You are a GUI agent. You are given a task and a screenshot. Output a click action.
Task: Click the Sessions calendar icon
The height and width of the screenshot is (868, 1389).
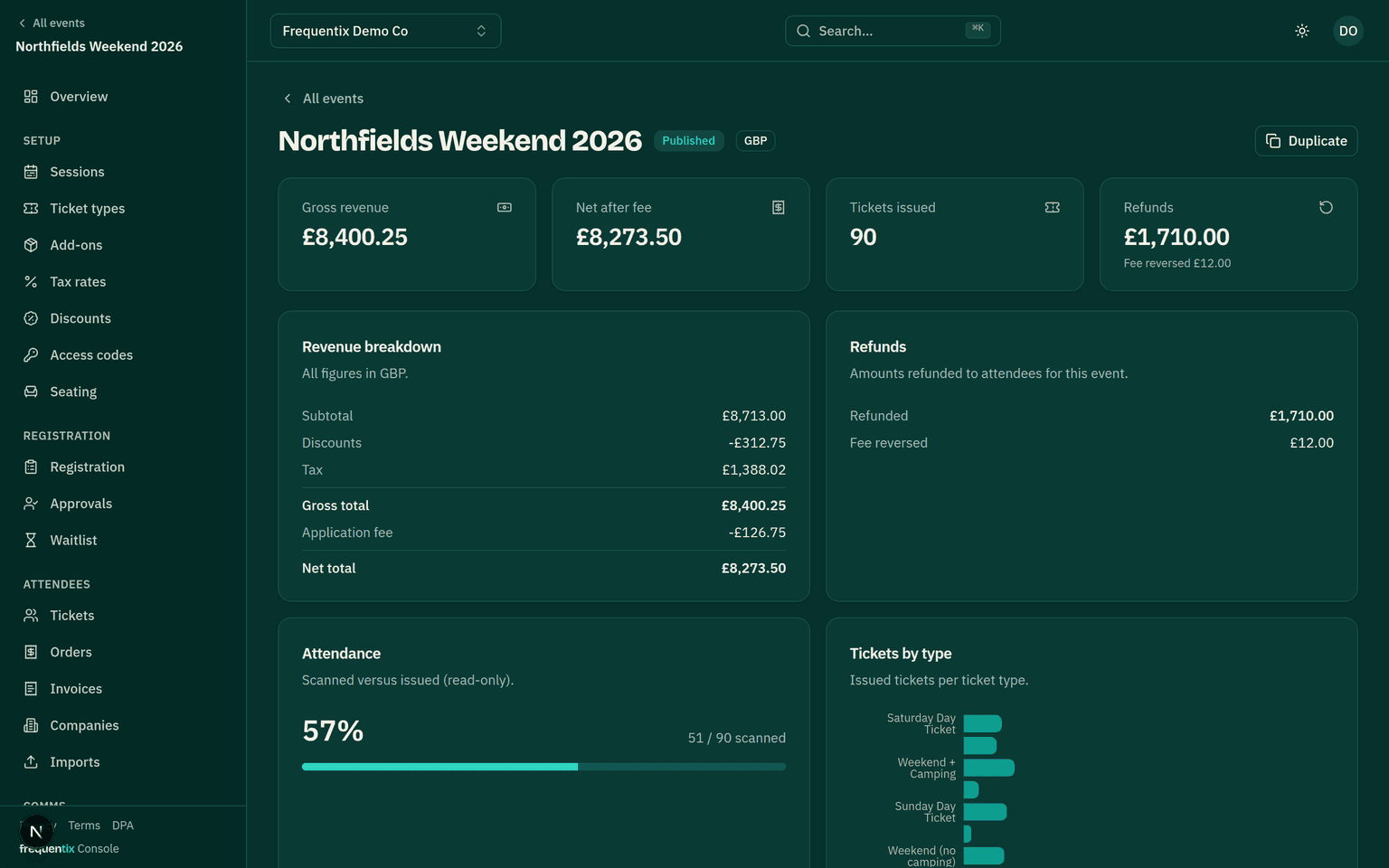[x=31, y=172]
